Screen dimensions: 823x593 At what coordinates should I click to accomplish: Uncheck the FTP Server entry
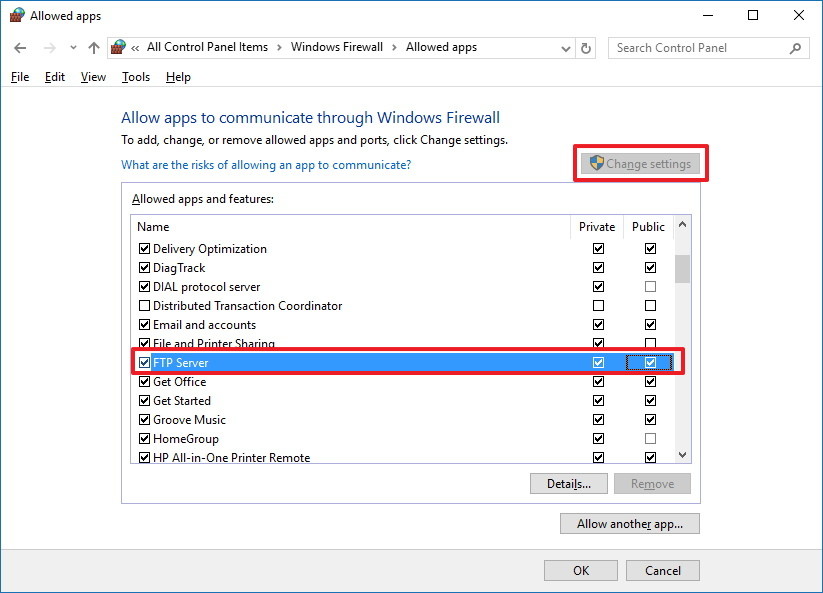(x=144, y=362)
